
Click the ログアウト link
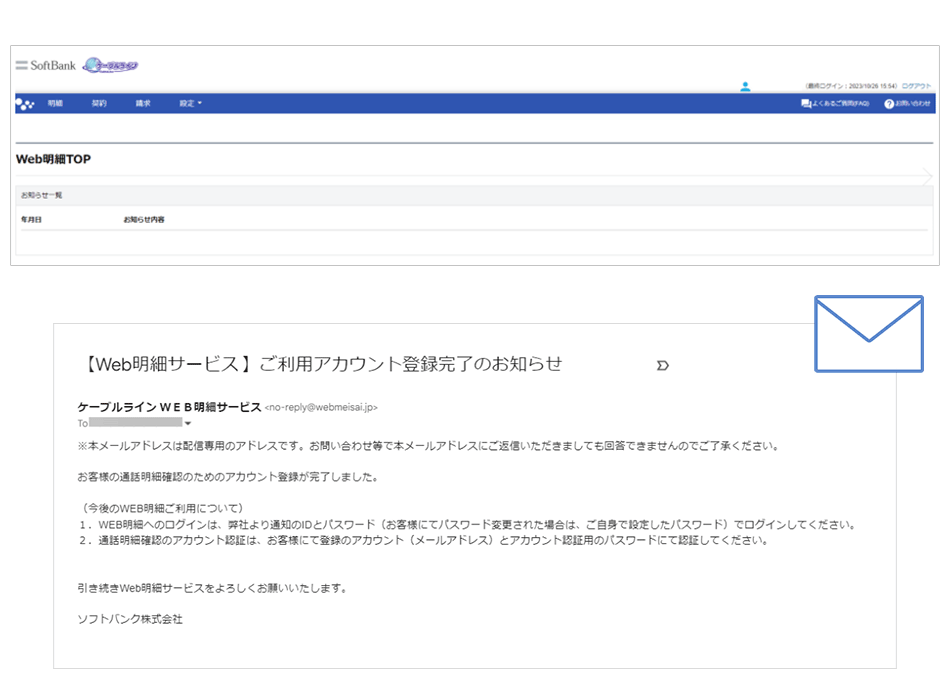[915, 87]
